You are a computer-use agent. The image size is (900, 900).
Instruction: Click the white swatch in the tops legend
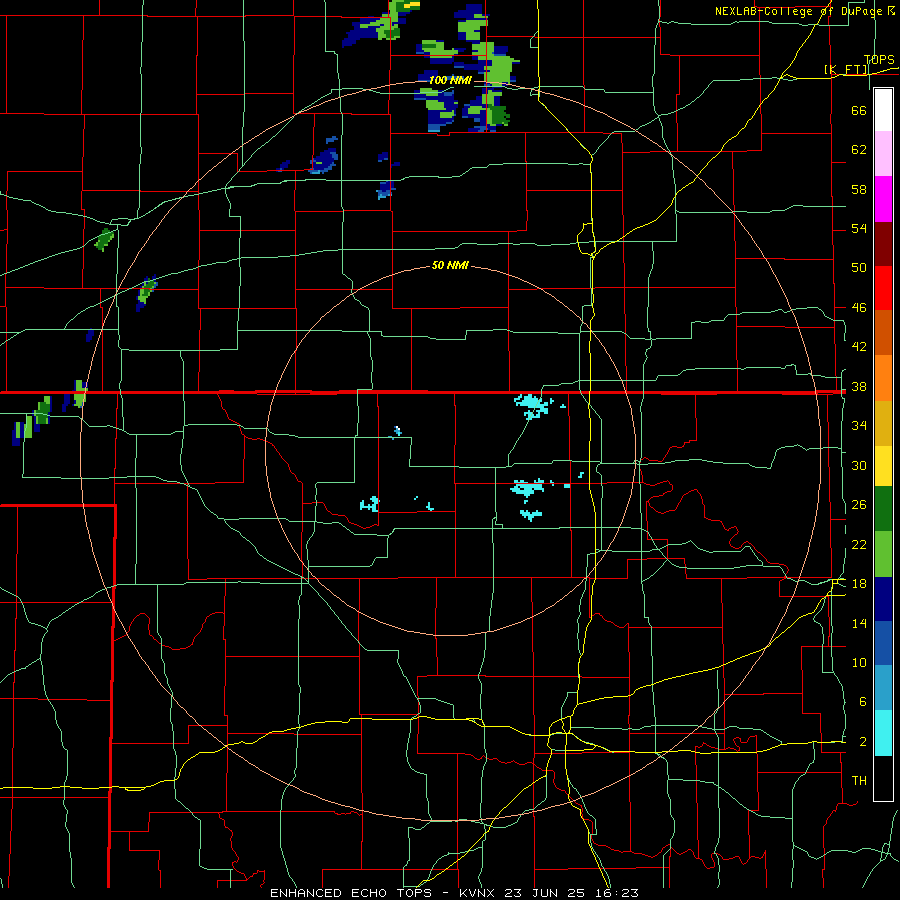tap(883, 110)
